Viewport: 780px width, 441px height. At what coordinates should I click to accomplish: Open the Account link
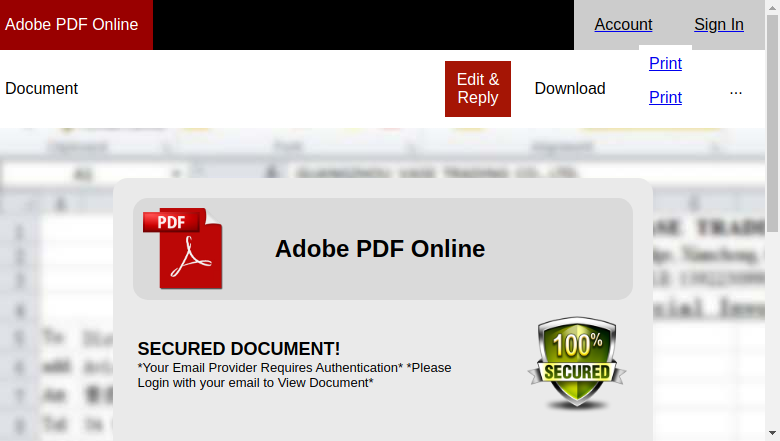point(623,24)
